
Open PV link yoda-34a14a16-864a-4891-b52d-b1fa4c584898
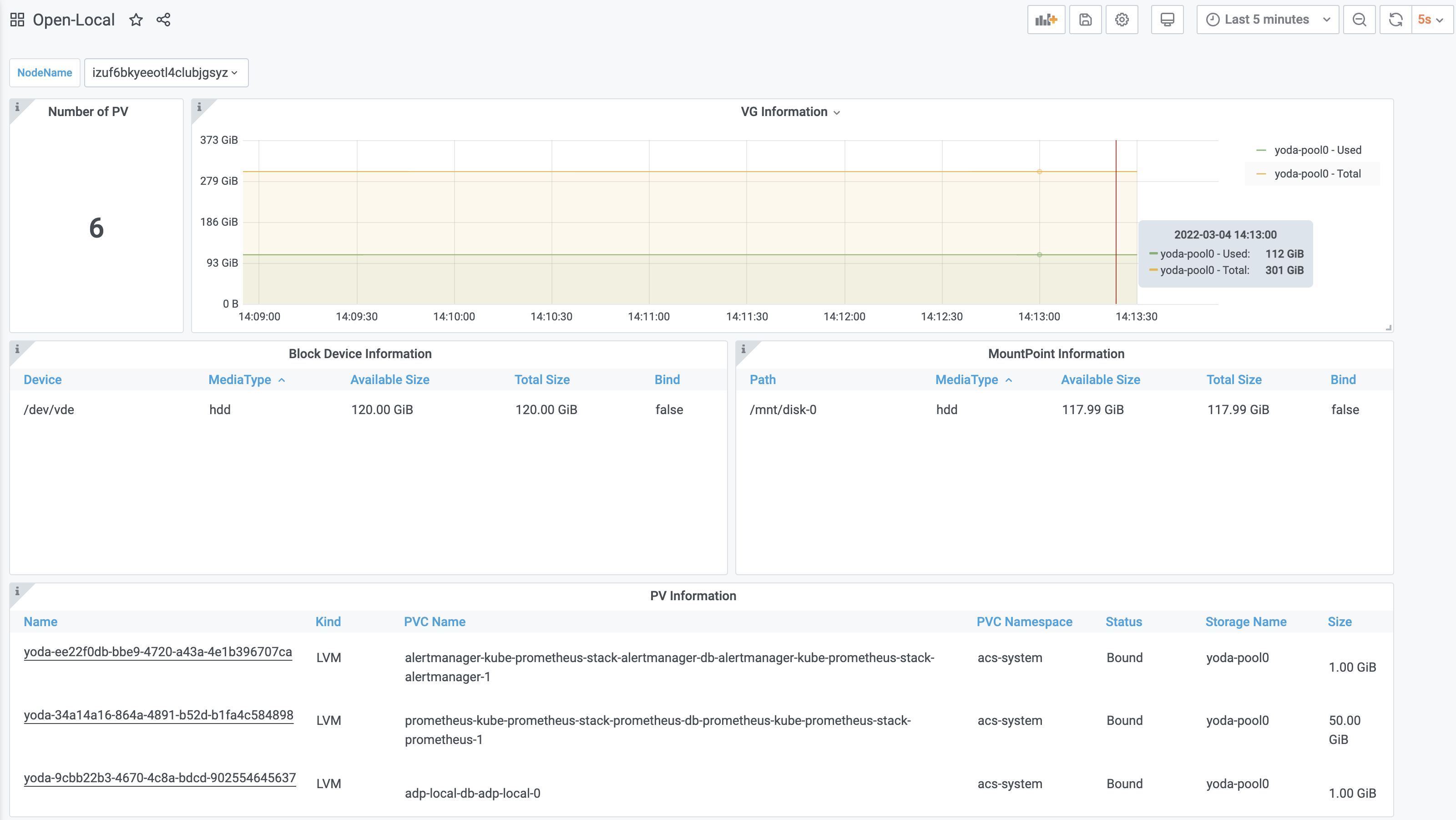pos(158,715)
